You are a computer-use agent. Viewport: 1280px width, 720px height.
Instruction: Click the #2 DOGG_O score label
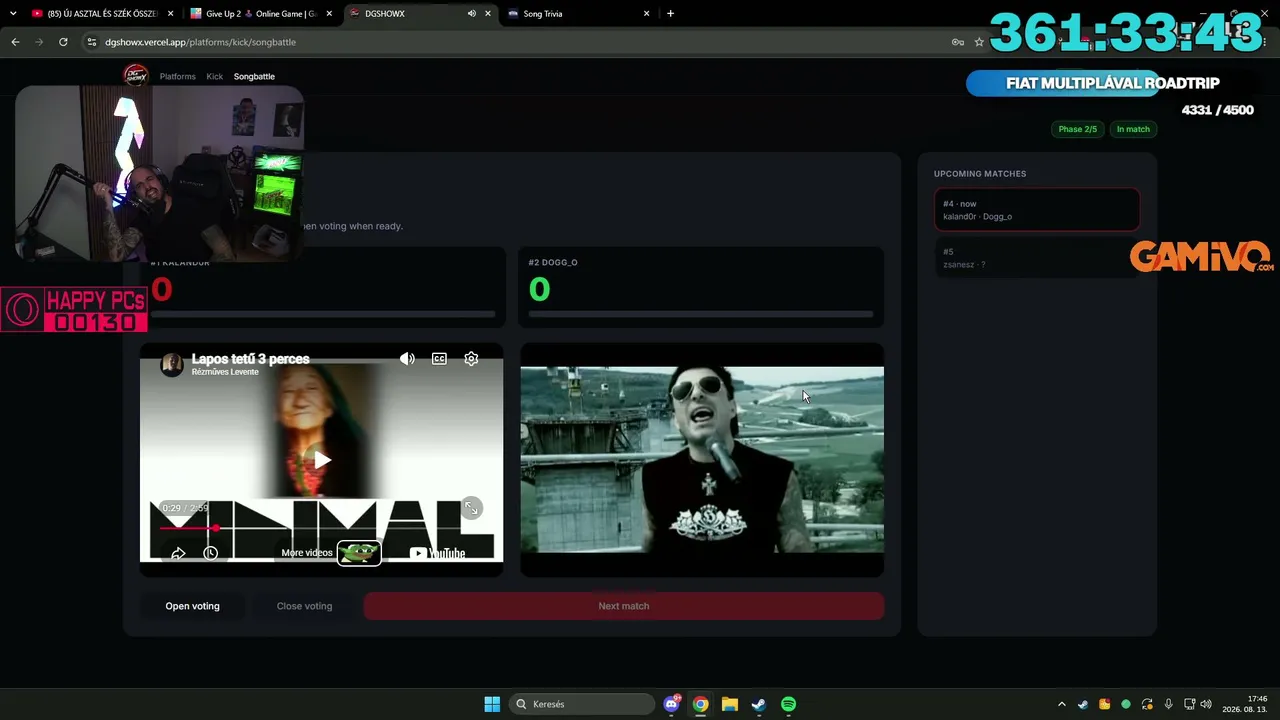point(553,262)
